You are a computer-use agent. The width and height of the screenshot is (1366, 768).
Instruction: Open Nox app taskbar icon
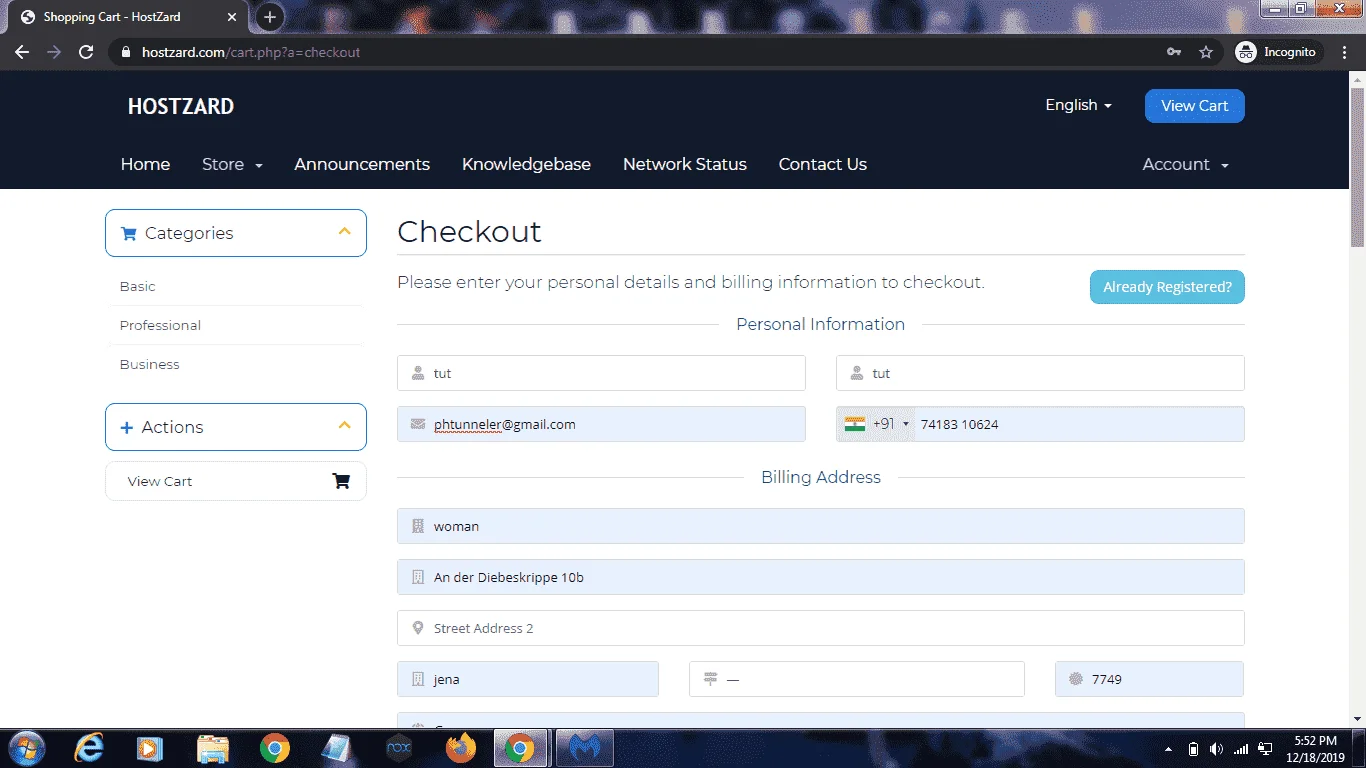pyautogui.click(x=399, y=748)
